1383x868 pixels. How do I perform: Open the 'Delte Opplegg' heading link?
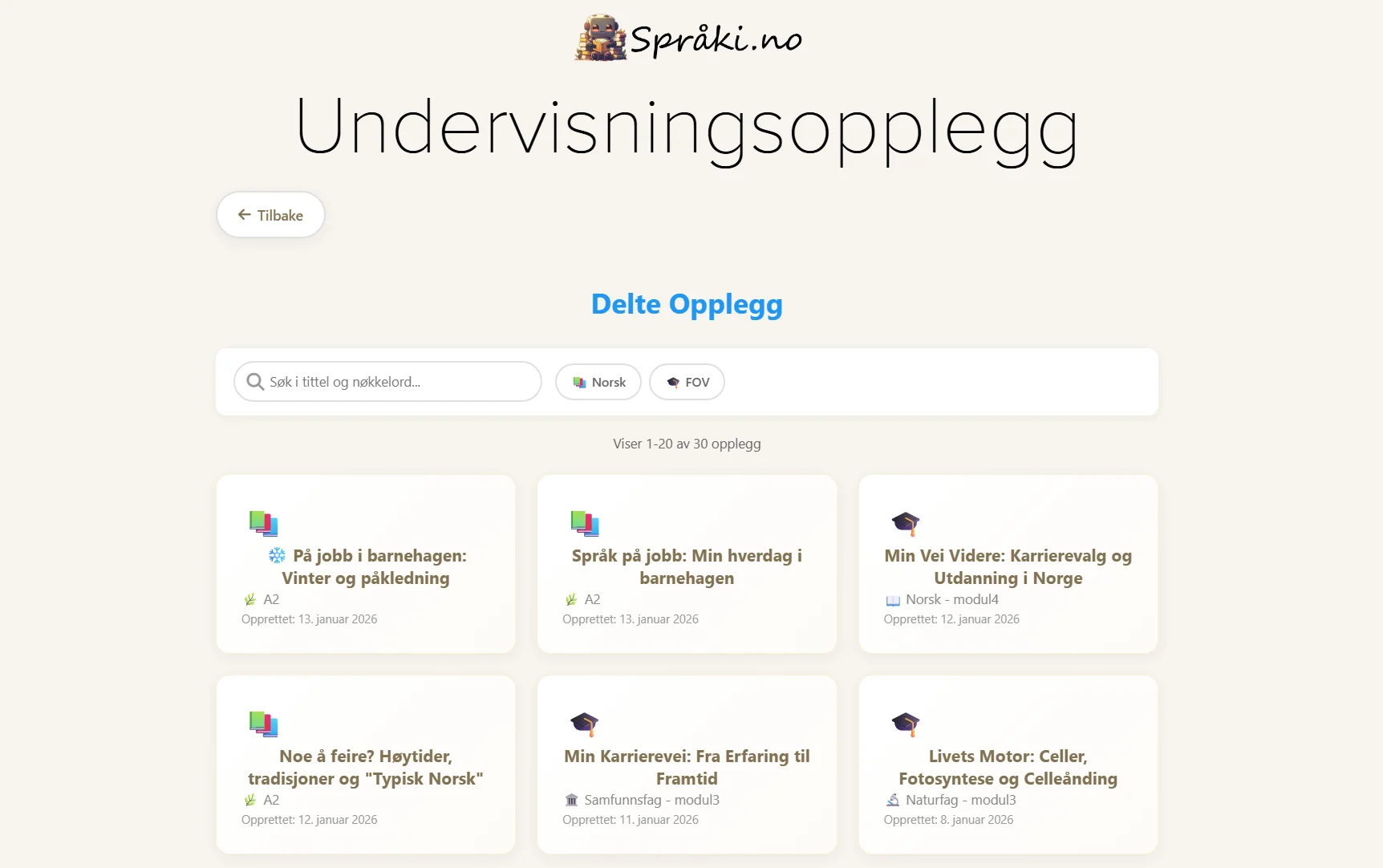tap(687, 305)
